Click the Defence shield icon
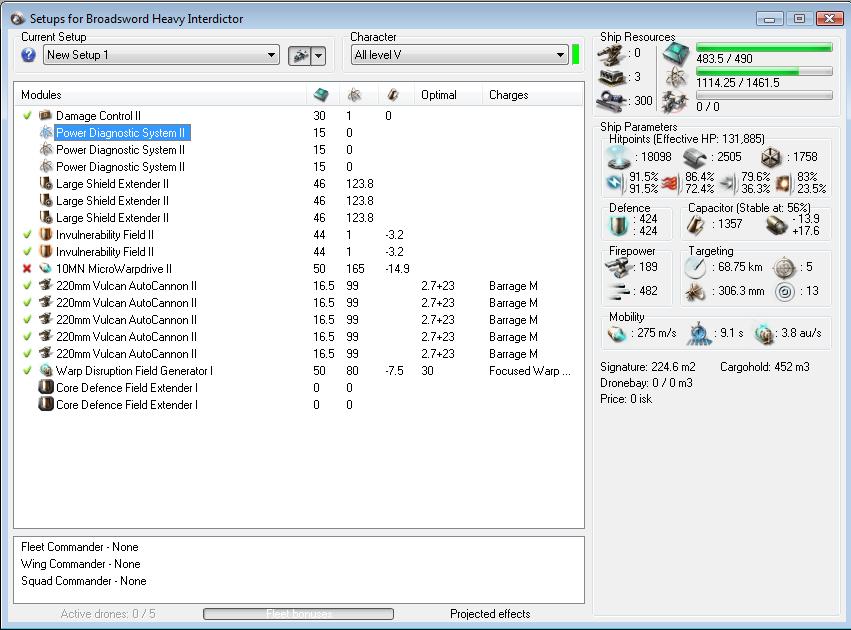 618,225
